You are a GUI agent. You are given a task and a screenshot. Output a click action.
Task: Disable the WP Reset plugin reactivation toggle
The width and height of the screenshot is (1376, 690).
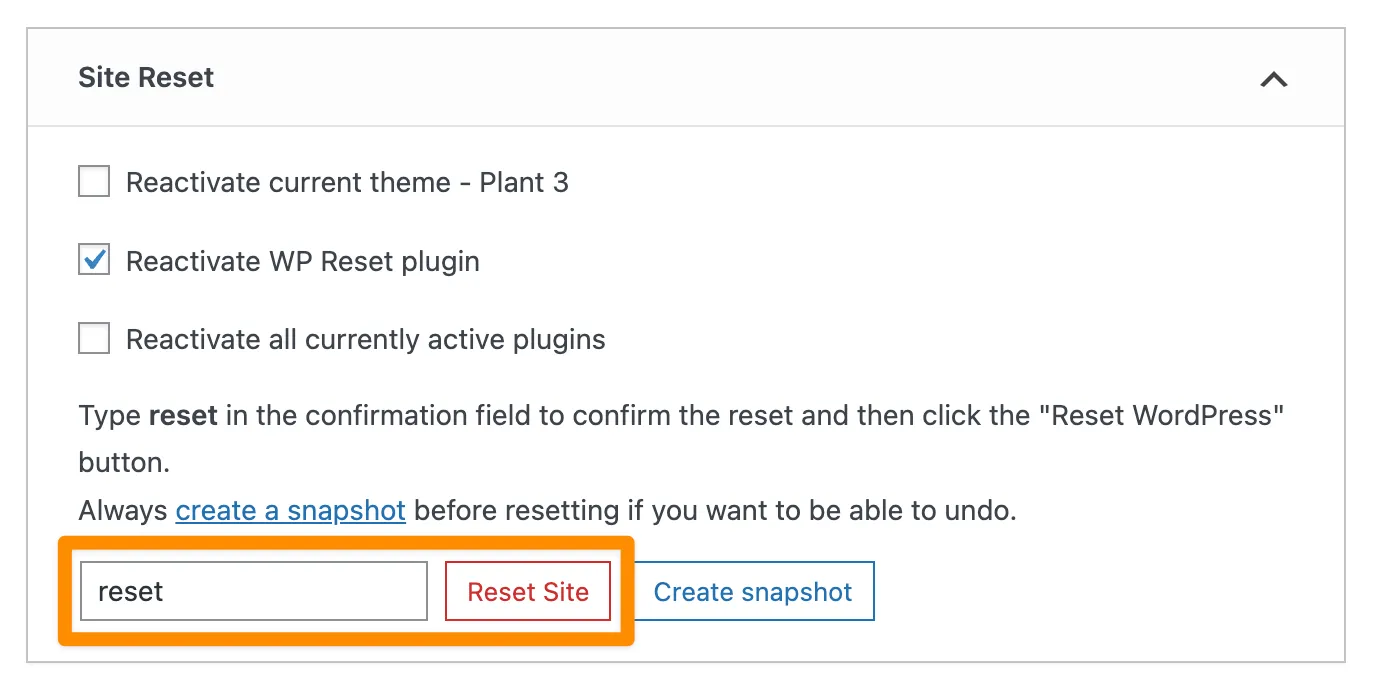click(93, 260)
